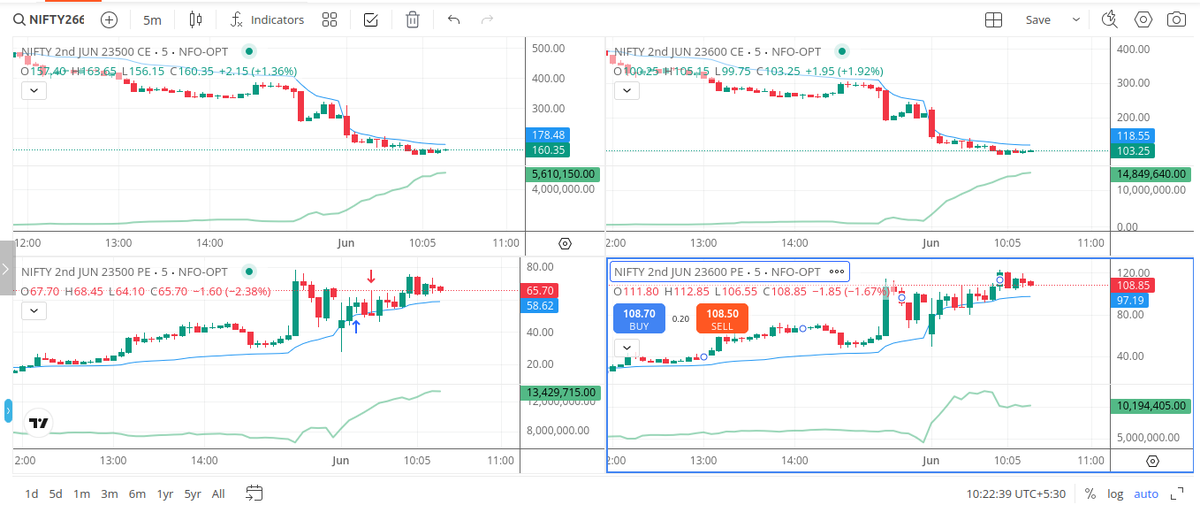Open more options on 23600 PE title
This screenshot has width=1200, height=505.
pyautogui.click(x=835, y=271)
